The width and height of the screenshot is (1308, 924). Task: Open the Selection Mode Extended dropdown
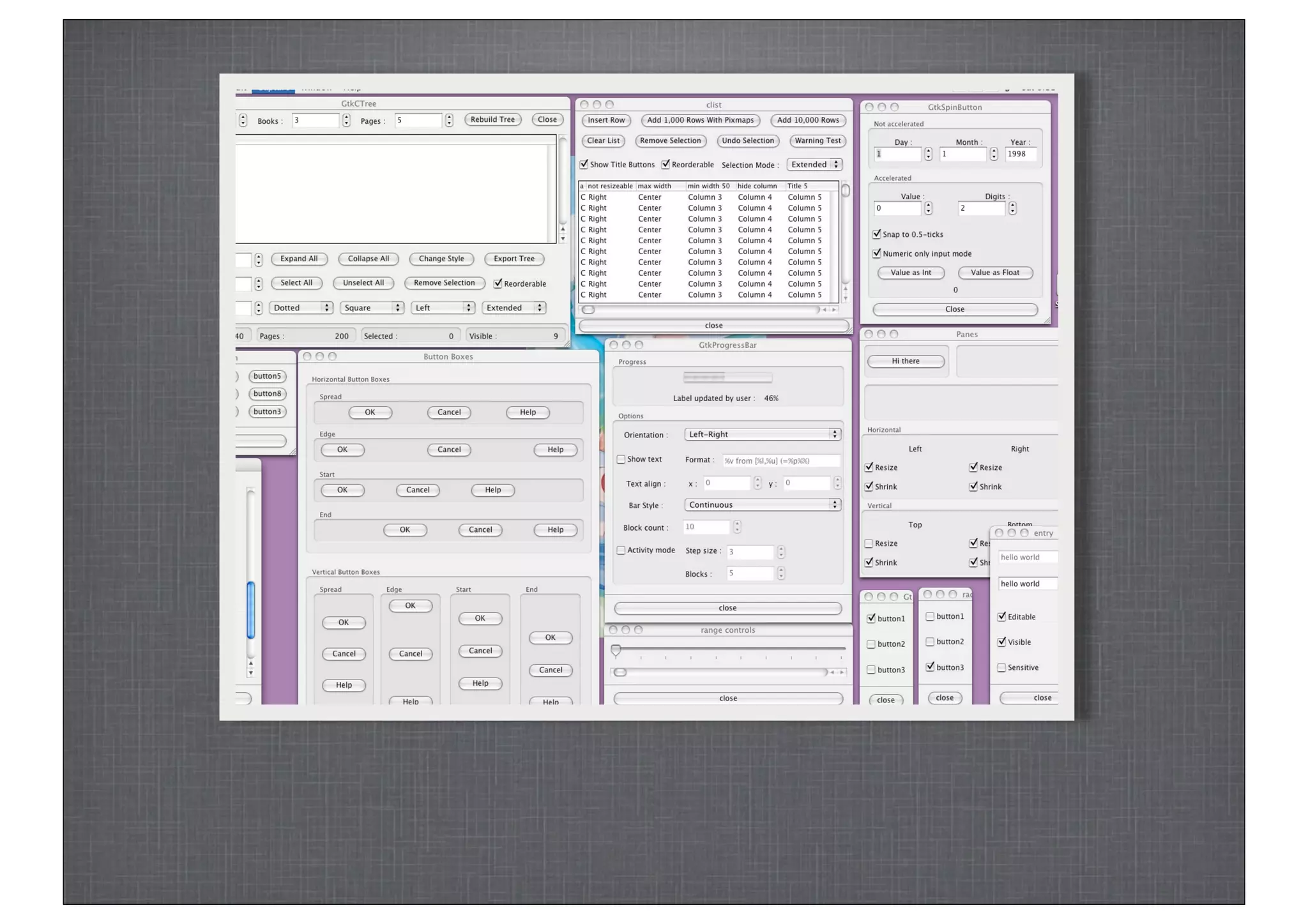(814, 165)
